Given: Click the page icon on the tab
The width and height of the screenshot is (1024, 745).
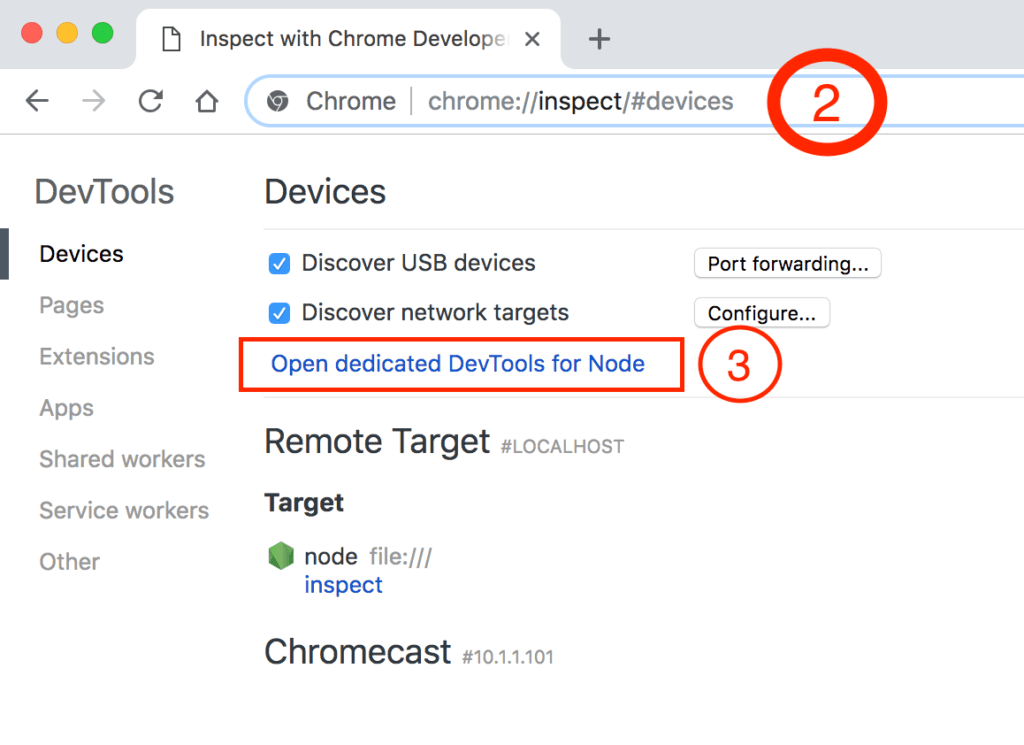Looking at the screenshot, I should 172,39.
